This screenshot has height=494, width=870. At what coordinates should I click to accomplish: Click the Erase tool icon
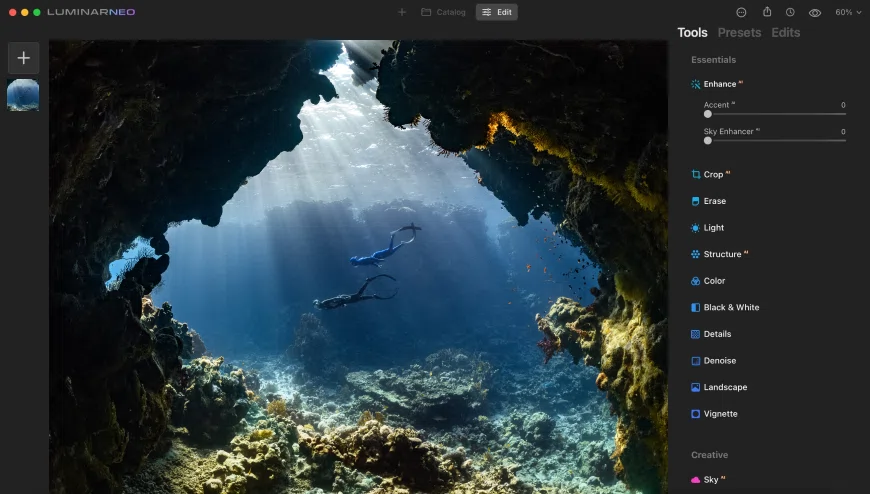695,201
